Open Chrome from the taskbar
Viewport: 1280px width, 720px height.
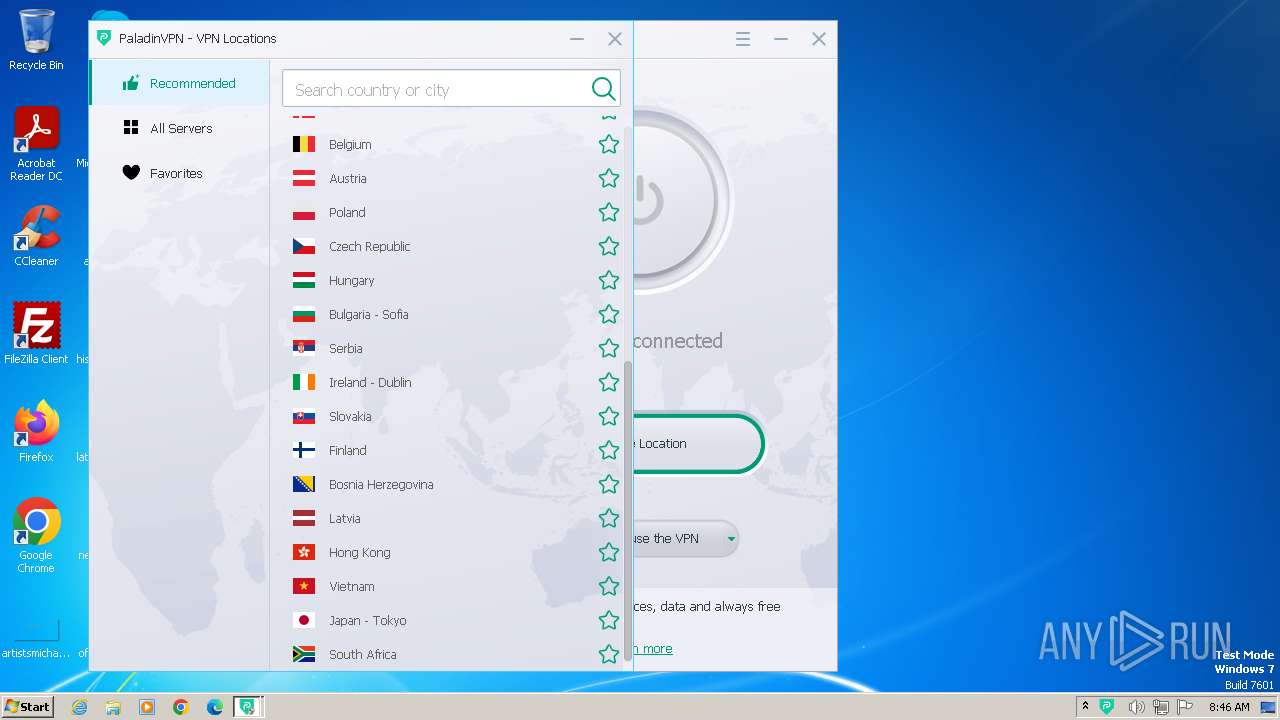(180, 707)
